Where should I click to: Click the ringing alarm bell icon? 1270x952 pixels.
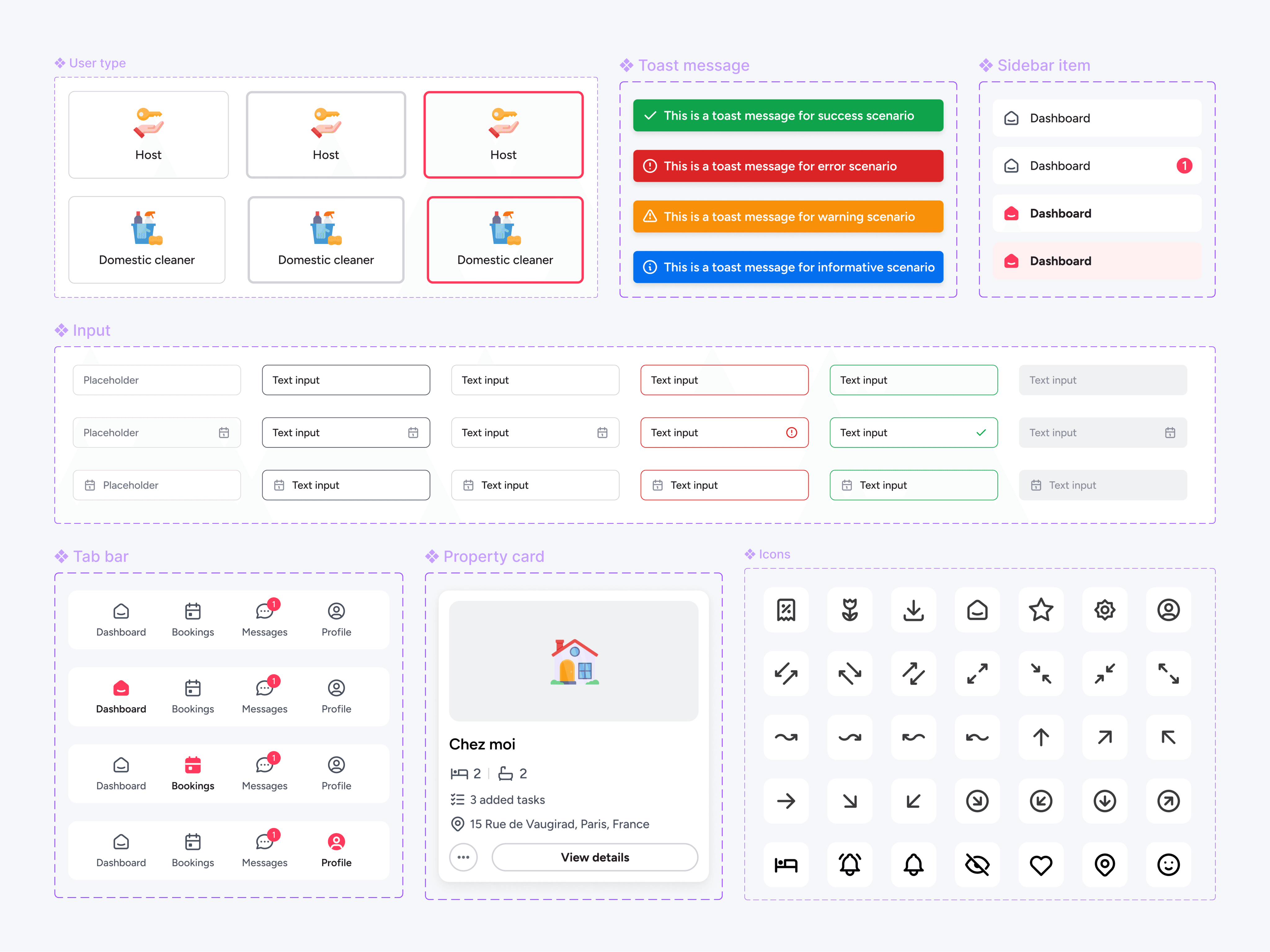point(850,865)
